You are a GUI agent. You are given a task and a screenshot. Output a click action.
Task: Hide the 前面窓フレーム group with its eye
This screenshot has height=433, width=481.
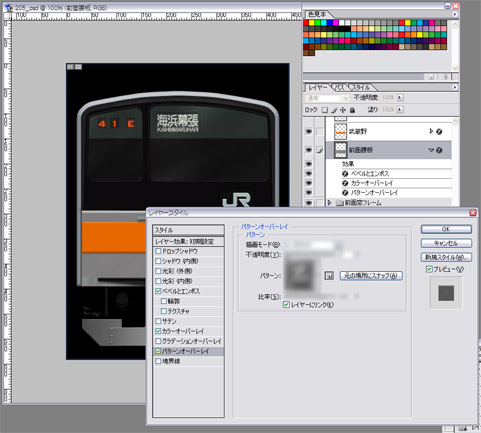pos(309,203)
